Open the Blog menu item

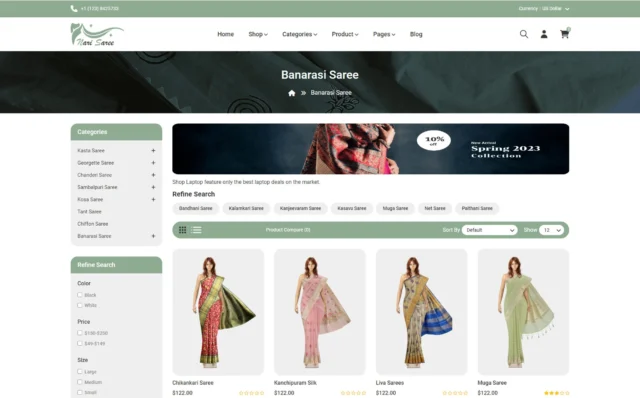[416, 34]
